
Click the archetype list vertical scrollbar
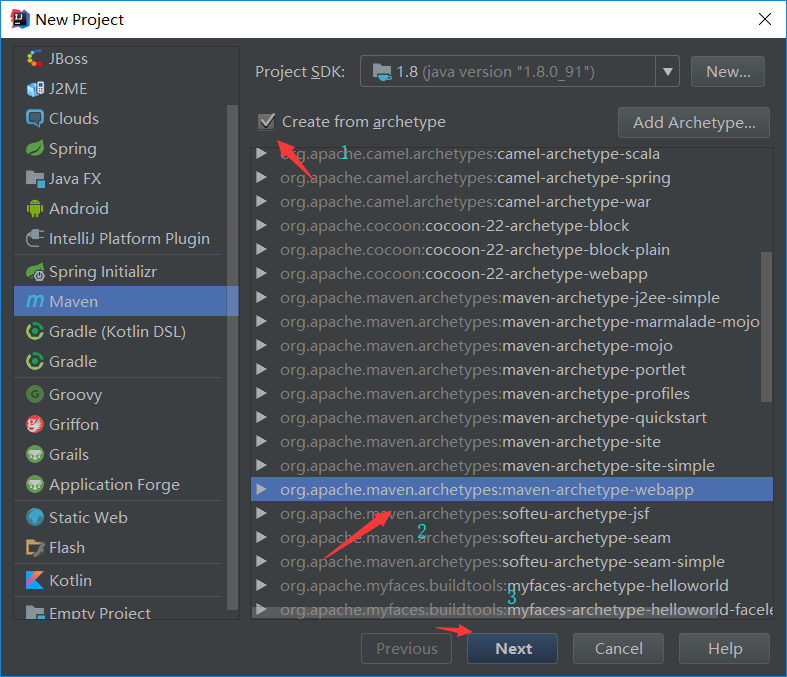coord(767,325)
